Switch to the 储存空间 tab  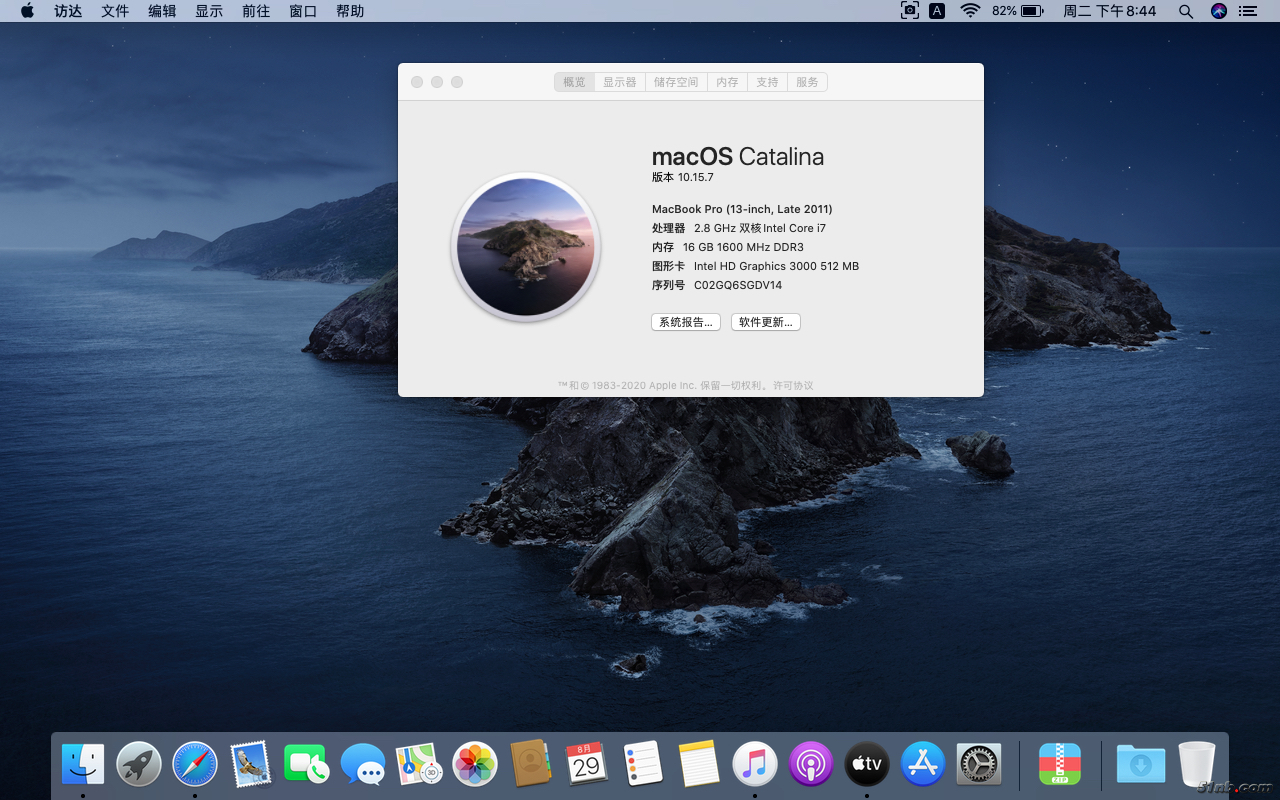(676, 82)
